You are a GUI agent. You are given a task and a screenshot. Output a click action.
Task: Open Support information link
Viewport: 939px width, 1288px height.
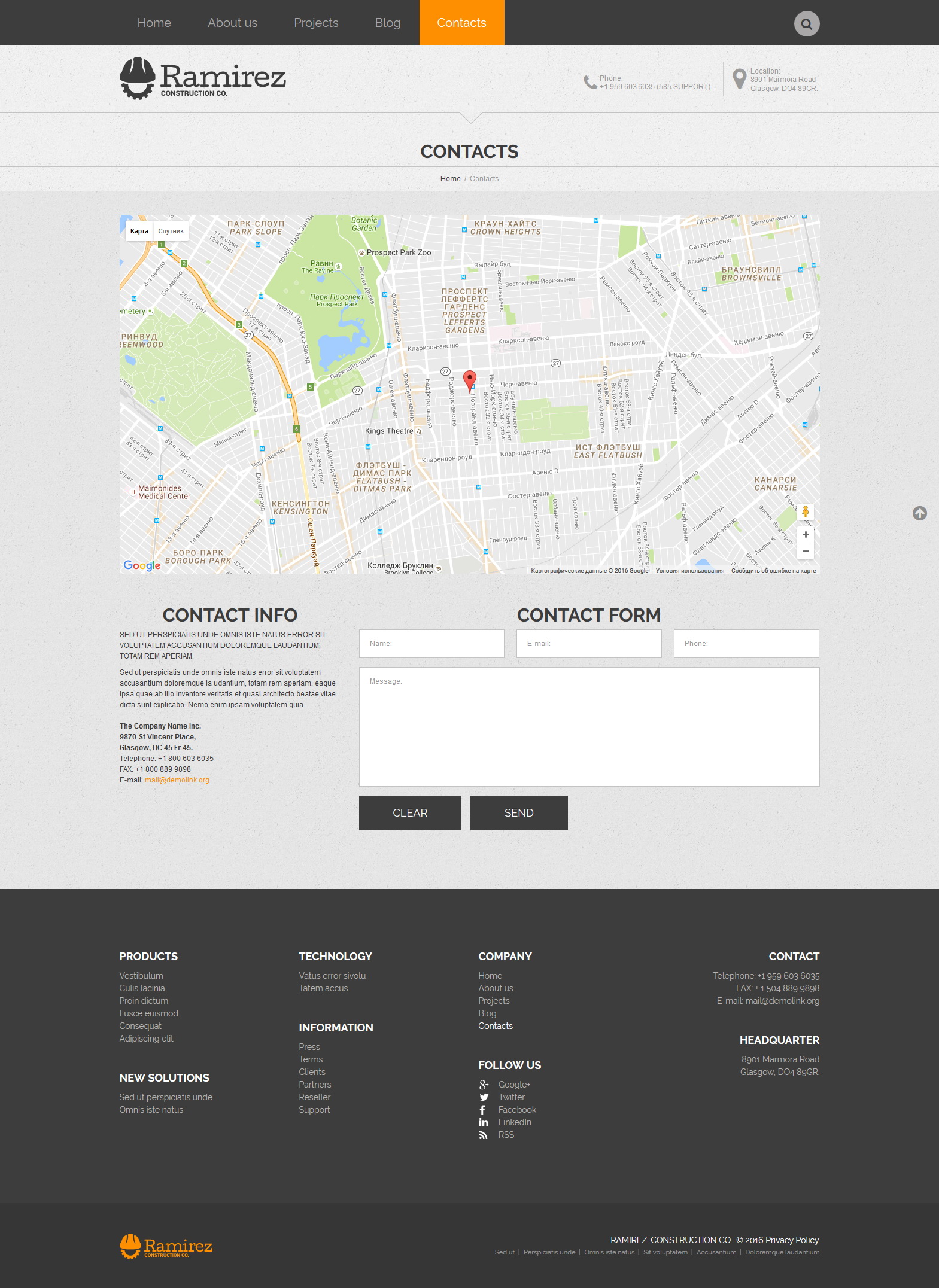[314, 1110]
